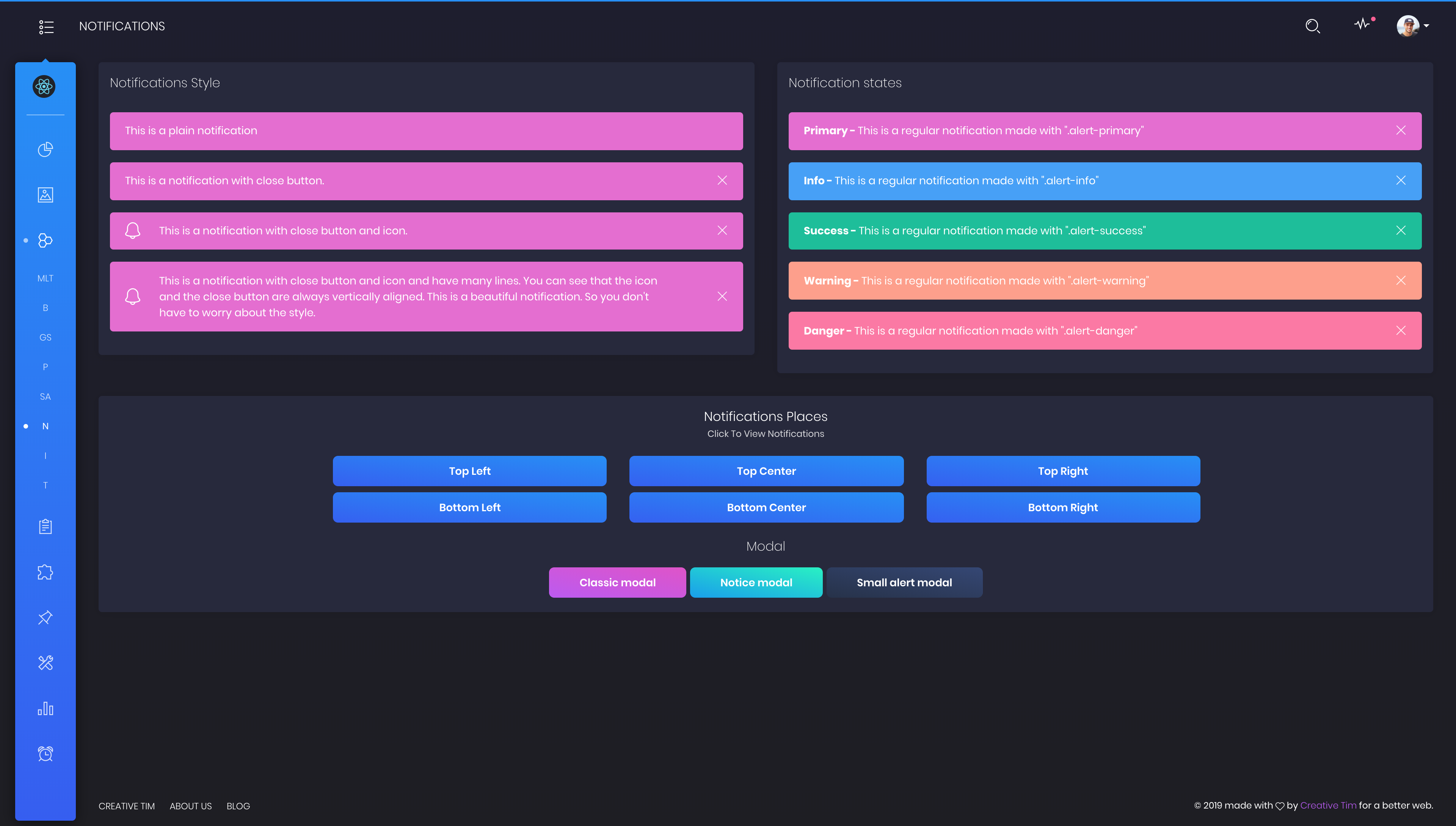Select the GS sidebar menu item
This screenshot has width=1456, height=826.
pos(45,338)
